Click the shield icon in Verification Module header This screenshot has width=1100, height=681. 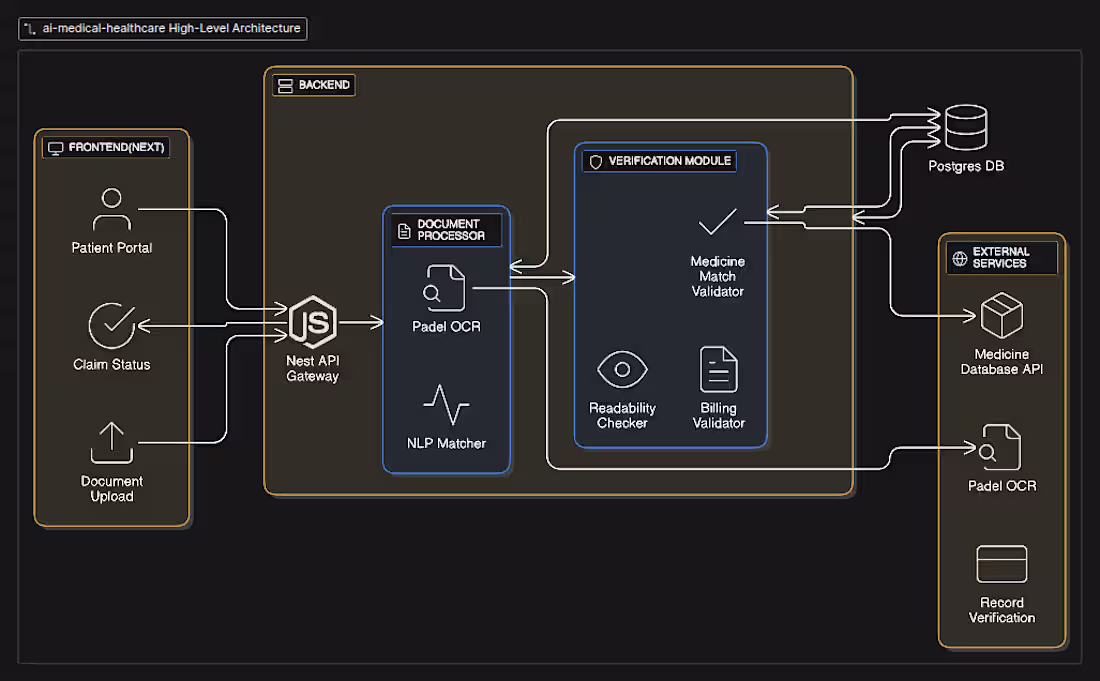click(596, 162)
